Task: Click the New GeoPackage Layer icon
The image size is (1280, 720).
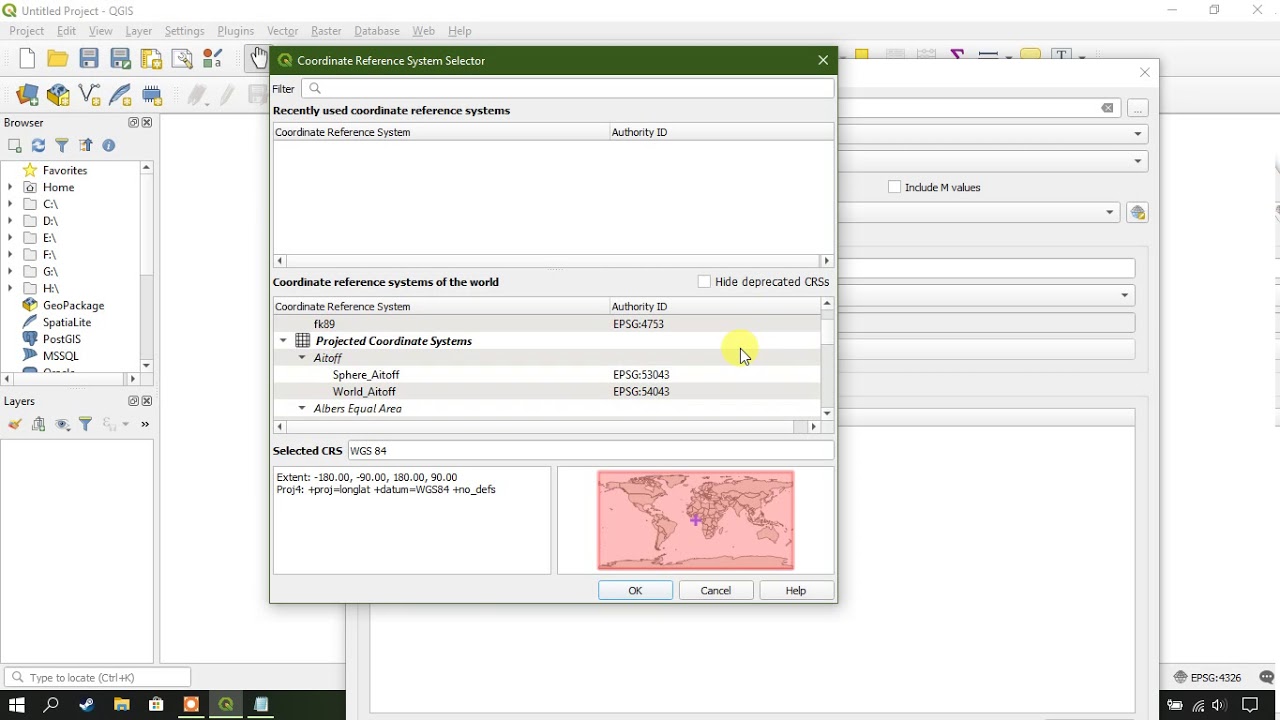Action: [59, 95]
